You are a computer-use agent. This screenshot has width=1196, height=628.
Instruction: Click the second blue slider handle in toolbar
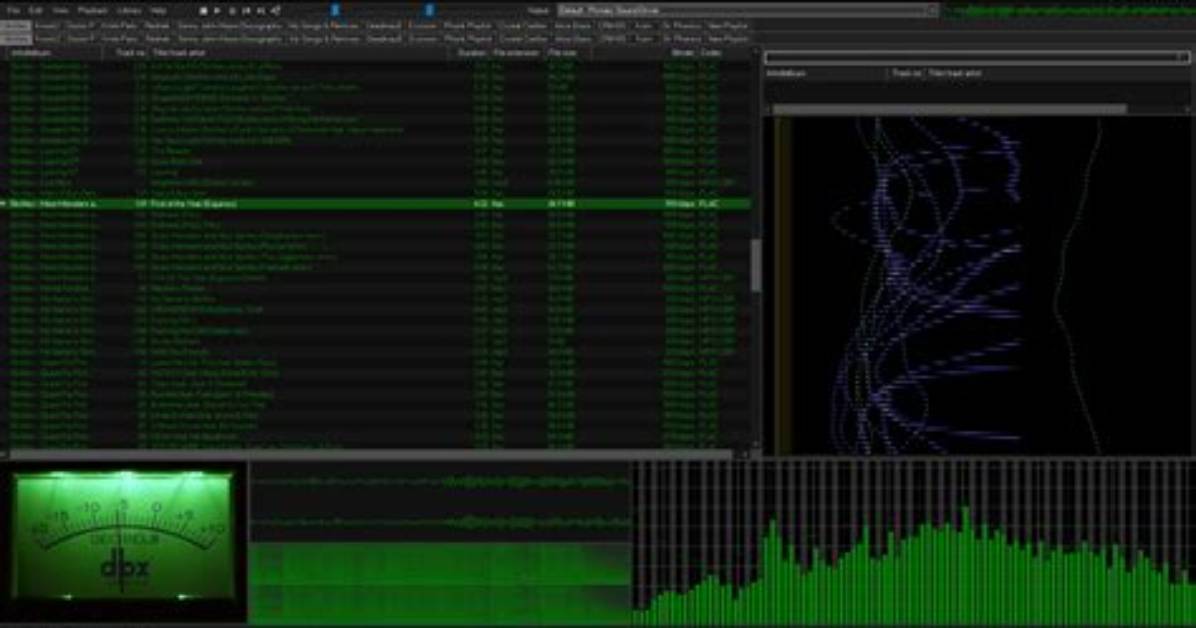pyautogui.click(x=429, y=11)
